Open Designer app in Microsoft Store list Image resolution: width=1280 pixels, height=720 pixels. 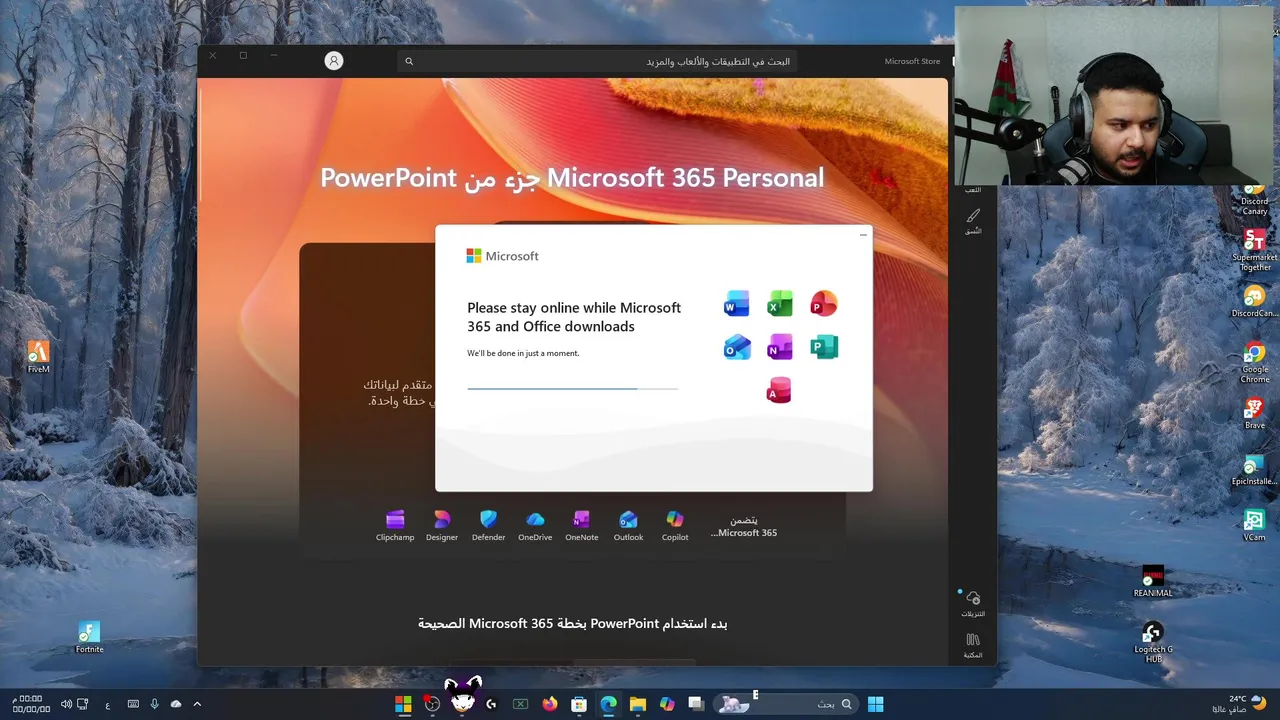pyautogui.click(x=442, y=526)
